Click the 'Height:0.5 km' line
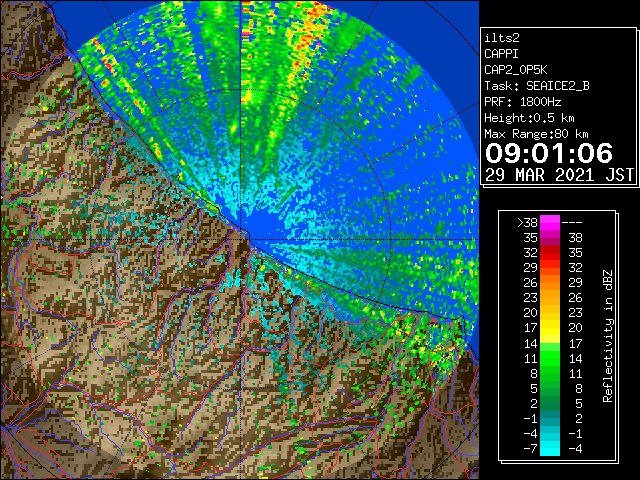Image resolution: width=640 pixels, height=480 pixels. pyautogui.click(x=529, y=118)
